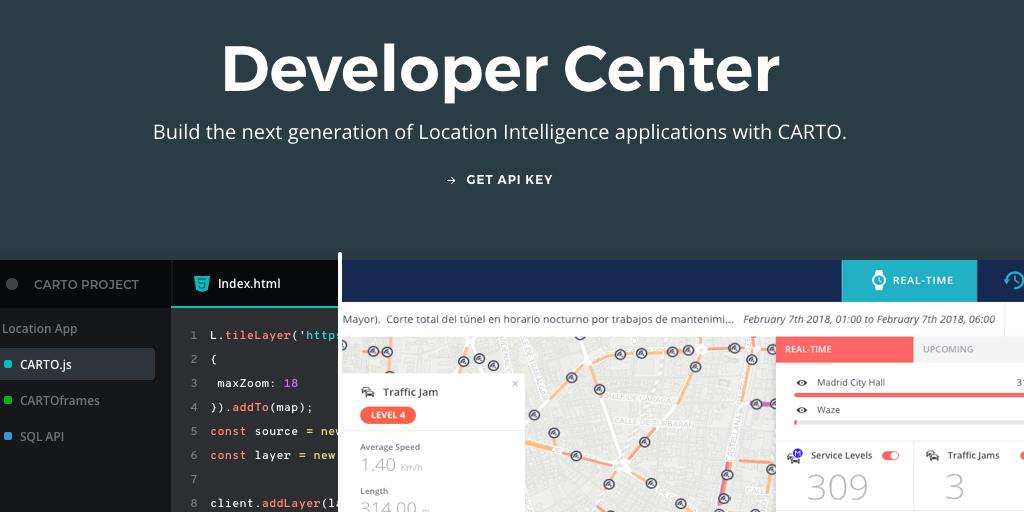1024x512 pixels.
Task: Click the Traffic Jams cars icon in panel
Action: coord(933,456)
